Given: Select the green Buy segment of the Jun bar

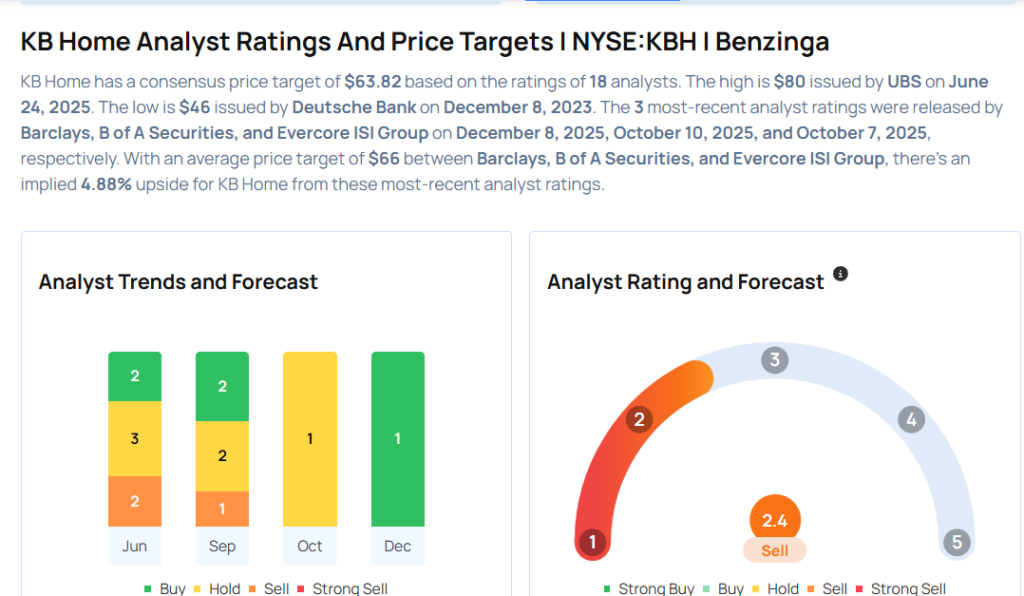Looking at the screenshot, I should pyautogui.click(x=135, y=376).
